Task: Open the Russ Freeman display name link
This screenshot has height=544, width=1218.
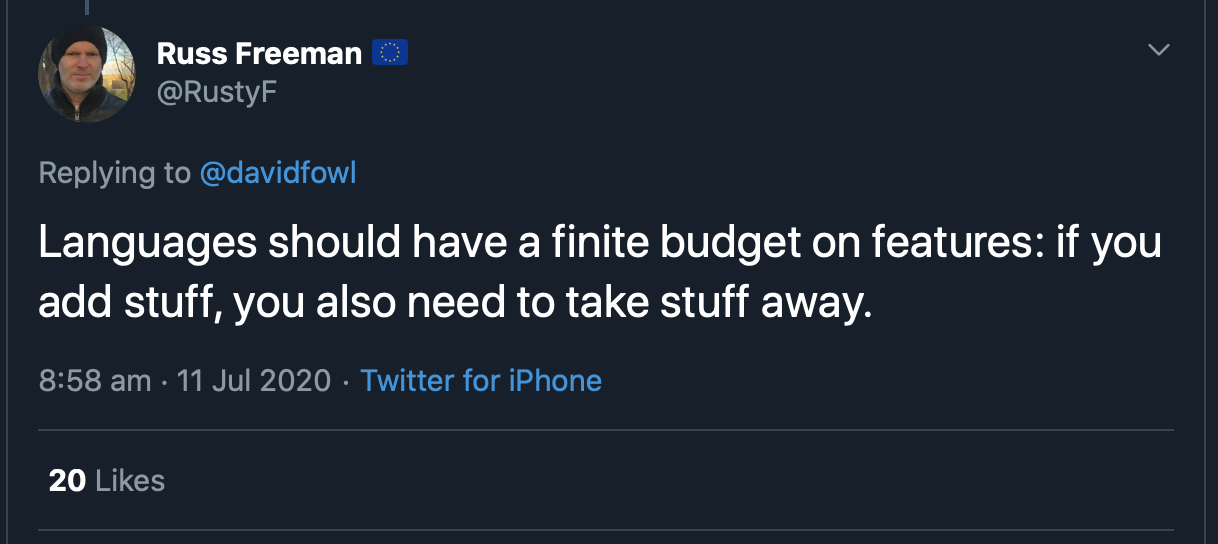Action: coord(259,54)
